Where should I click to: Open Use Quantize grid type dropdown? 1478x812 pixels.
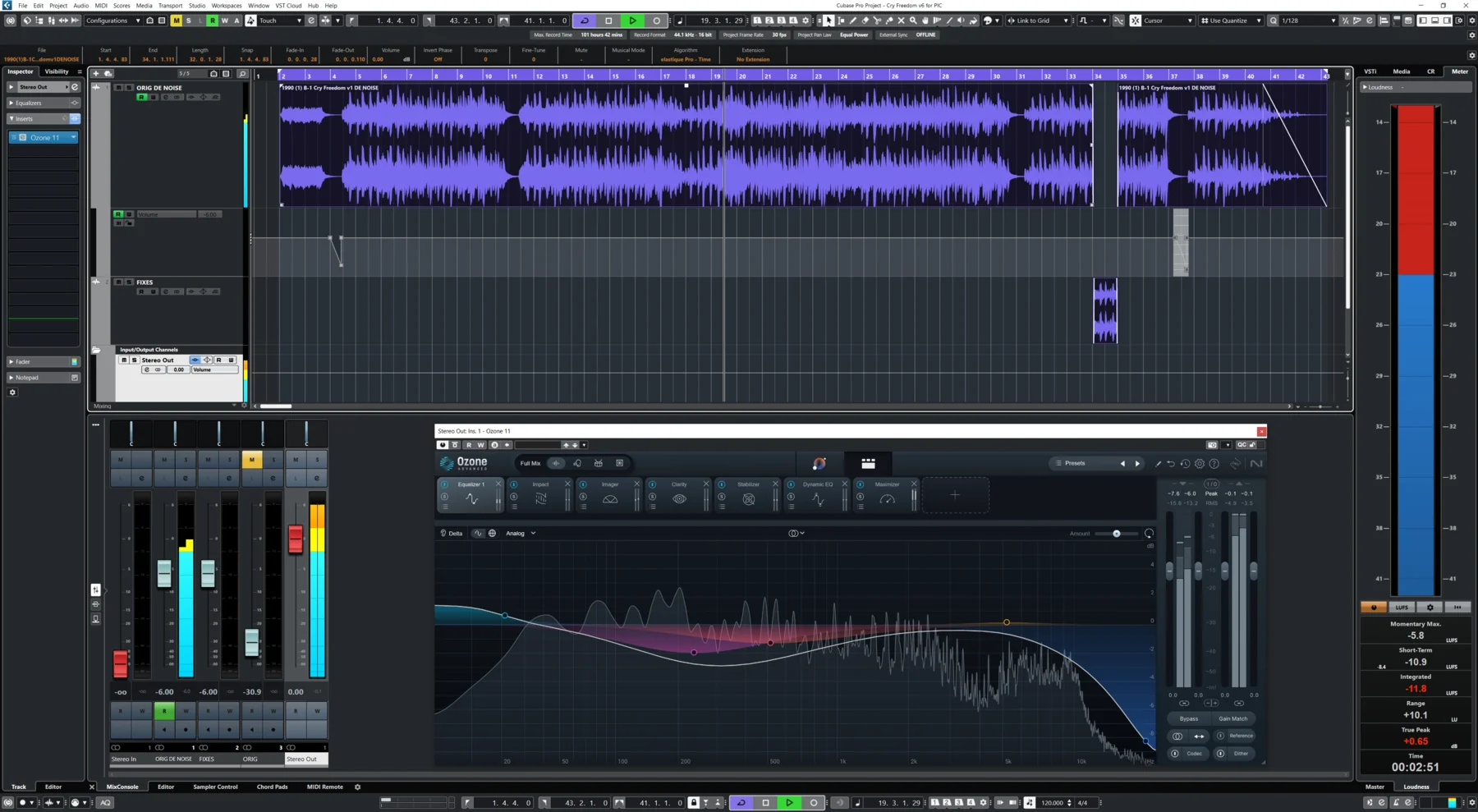click(1230, 21)
